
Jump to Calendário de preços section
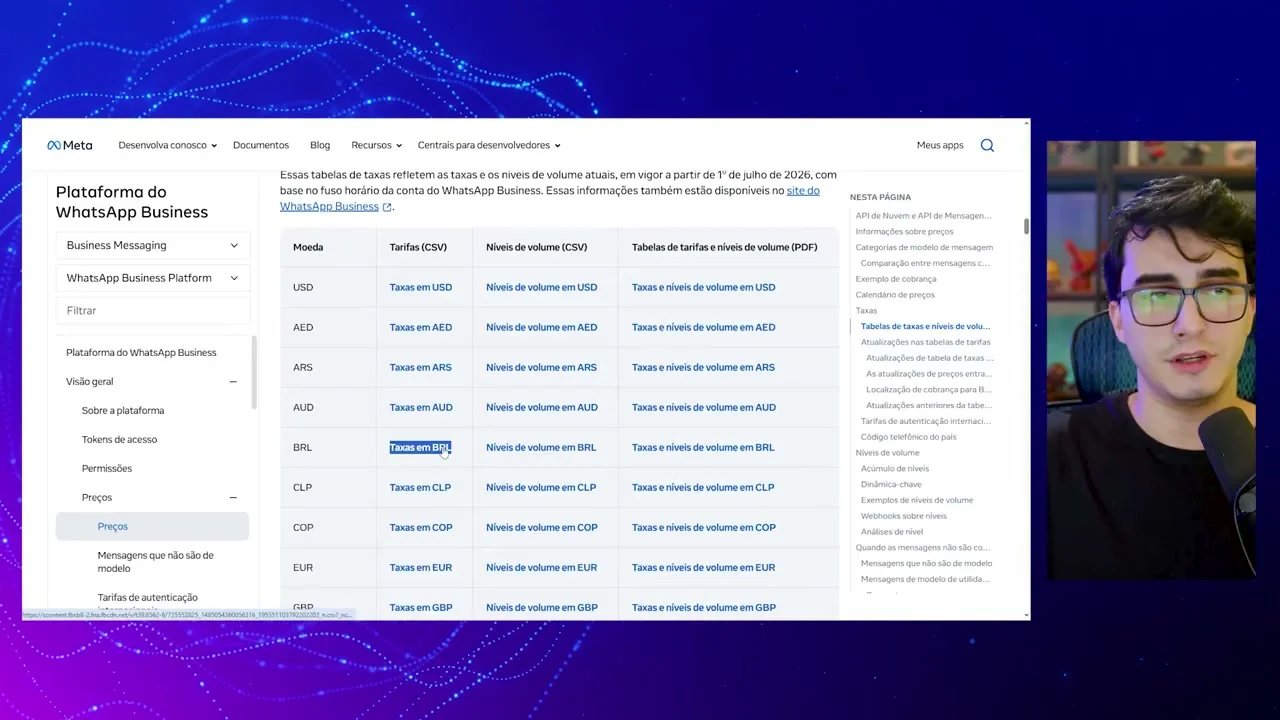[895, 295]
